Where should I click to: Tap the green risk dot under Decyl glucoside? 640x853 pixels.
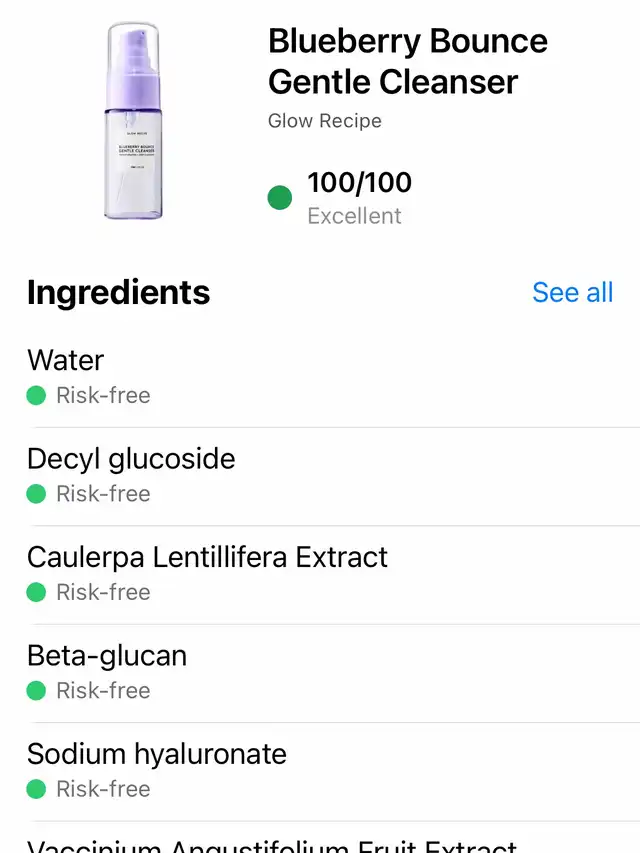tap(36, 494)
